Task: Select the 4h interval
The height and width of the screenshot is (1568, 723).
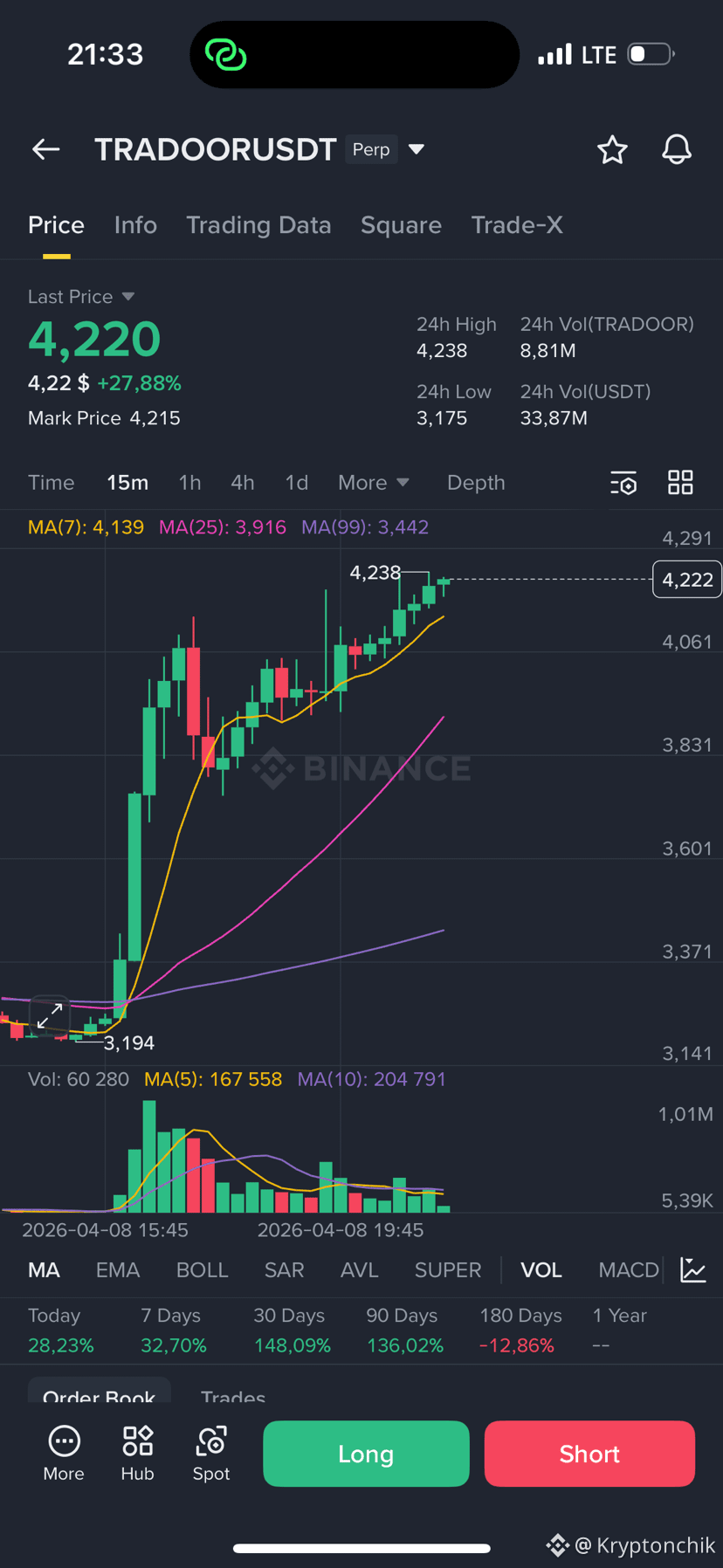Action: (x=243, y=483)
